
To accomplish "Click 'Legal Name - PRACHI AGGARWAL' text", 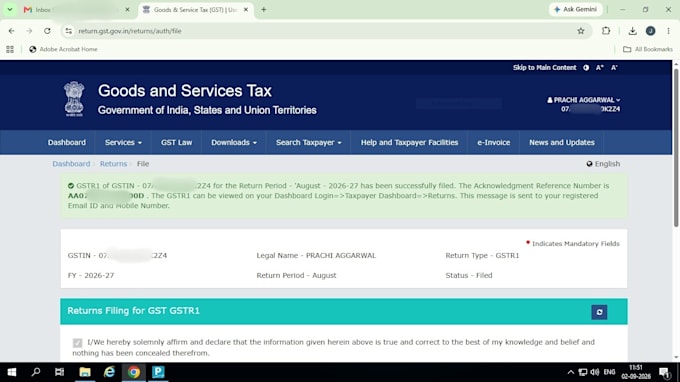I will (x=316, y=255).
